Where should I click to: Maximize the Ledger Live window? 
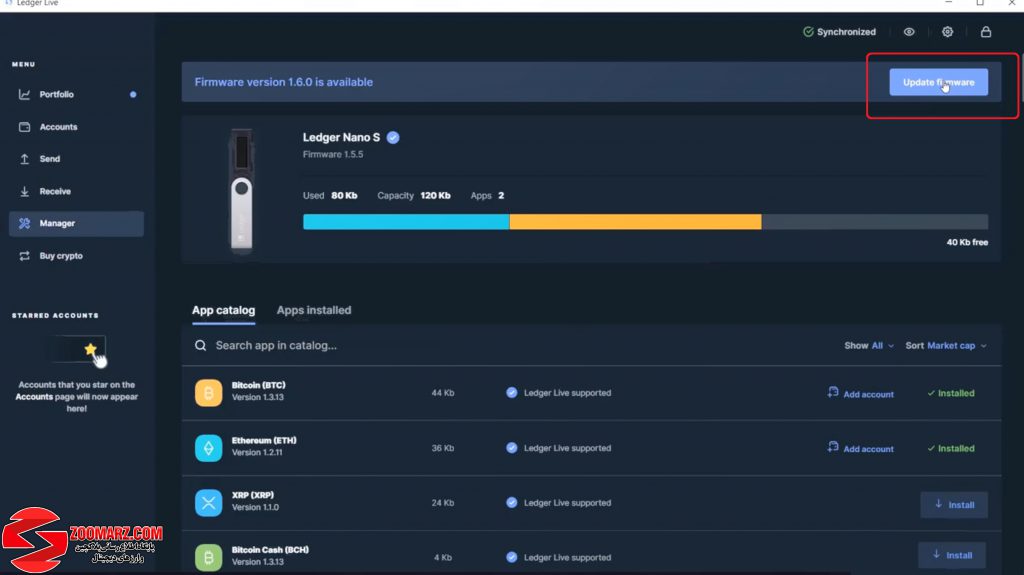point(980,3)
